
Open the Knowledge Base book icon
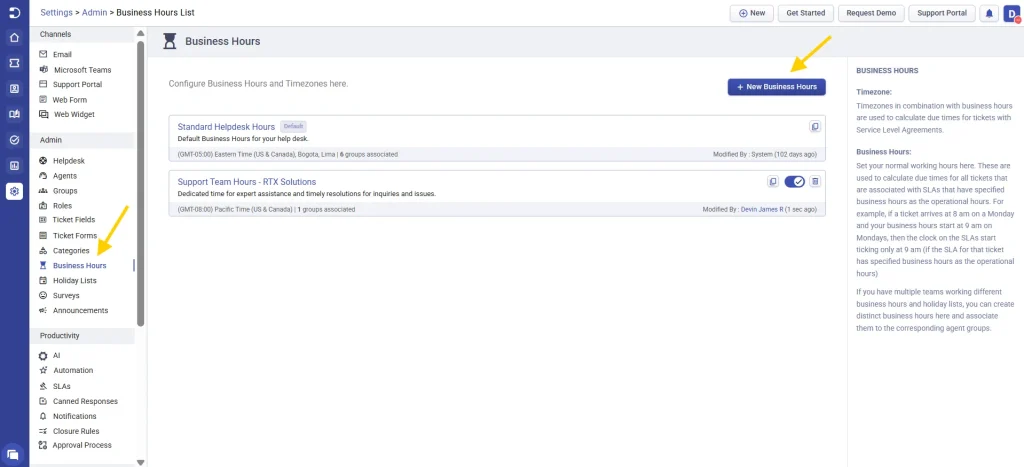click(x=14, y=114)
